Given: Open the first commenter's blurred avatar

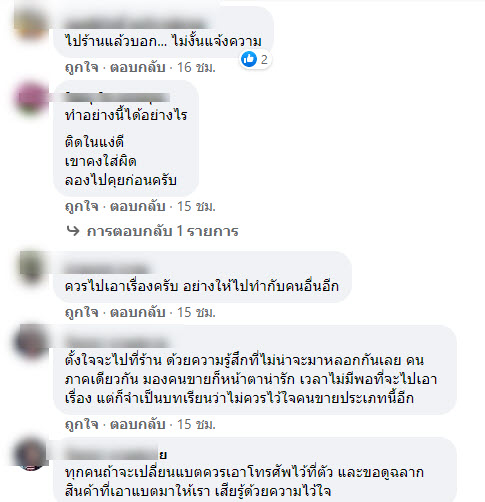Looking at the screenshot, I should tap(31, 23).
